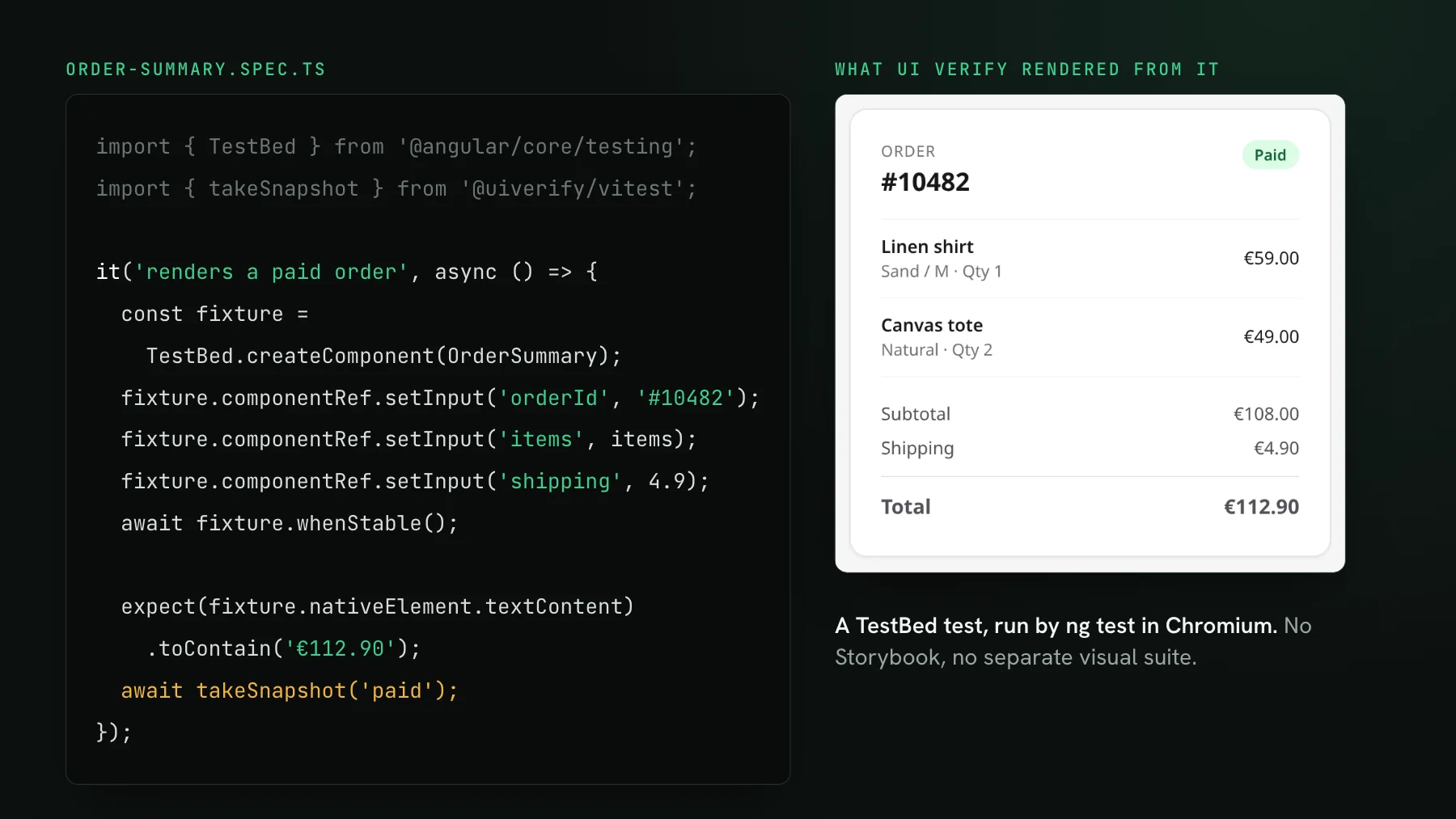Image resolution: width=1456 pixels, height=819 pixels.
Task: Select the import TestBed code line
Action: (x=396, y=146)
